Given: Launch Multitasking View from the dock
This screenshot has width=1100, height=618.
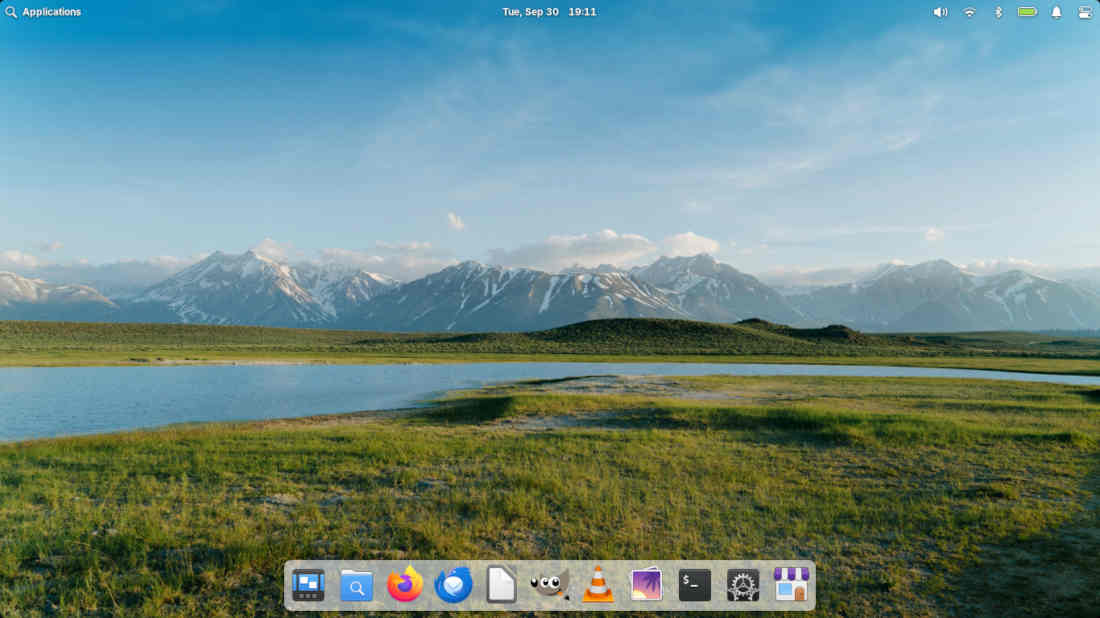Looking at the screenshot, I should [308, 585].
